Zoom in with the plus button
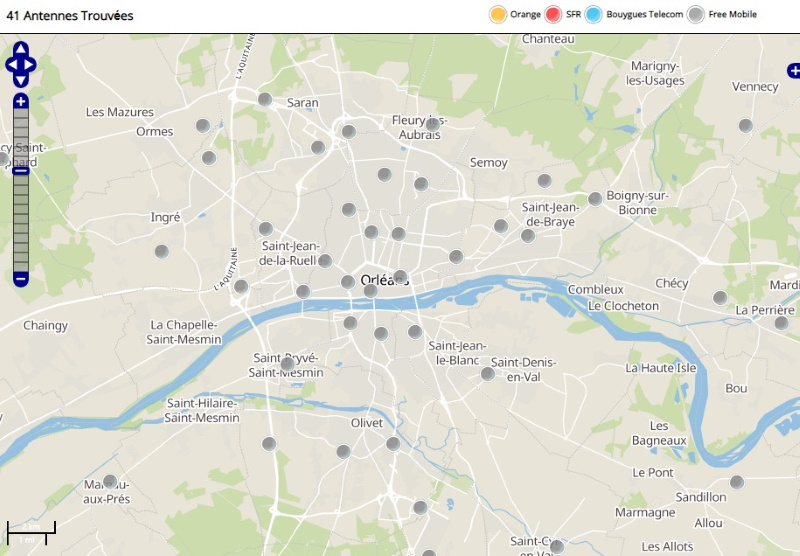Image resolution: width=800 pixels, height=556 pixels. (20, 101)
